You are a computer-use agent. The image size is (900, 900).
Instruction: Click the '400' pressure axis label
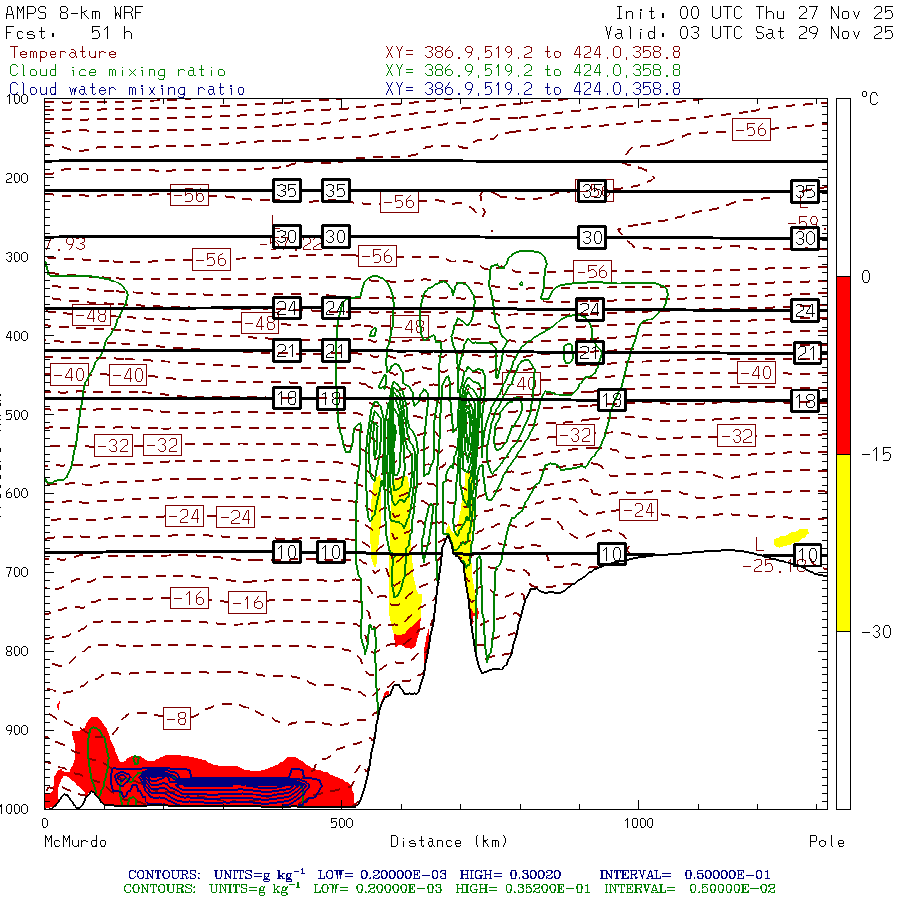tap(17, 336)
